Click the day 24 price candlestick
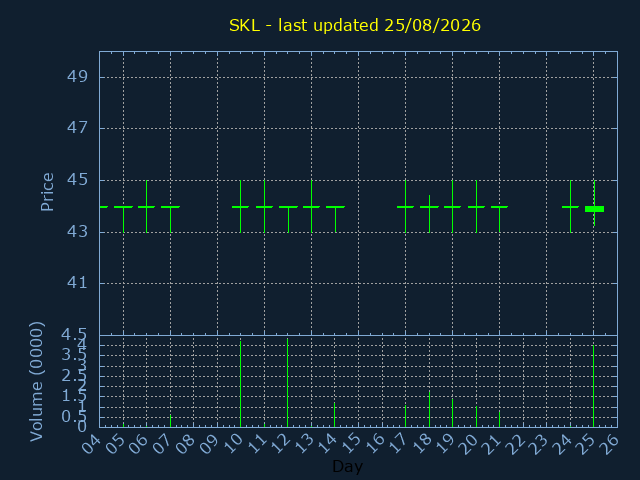Viewport: 640px width, 480px height. [x=571, y=207]
